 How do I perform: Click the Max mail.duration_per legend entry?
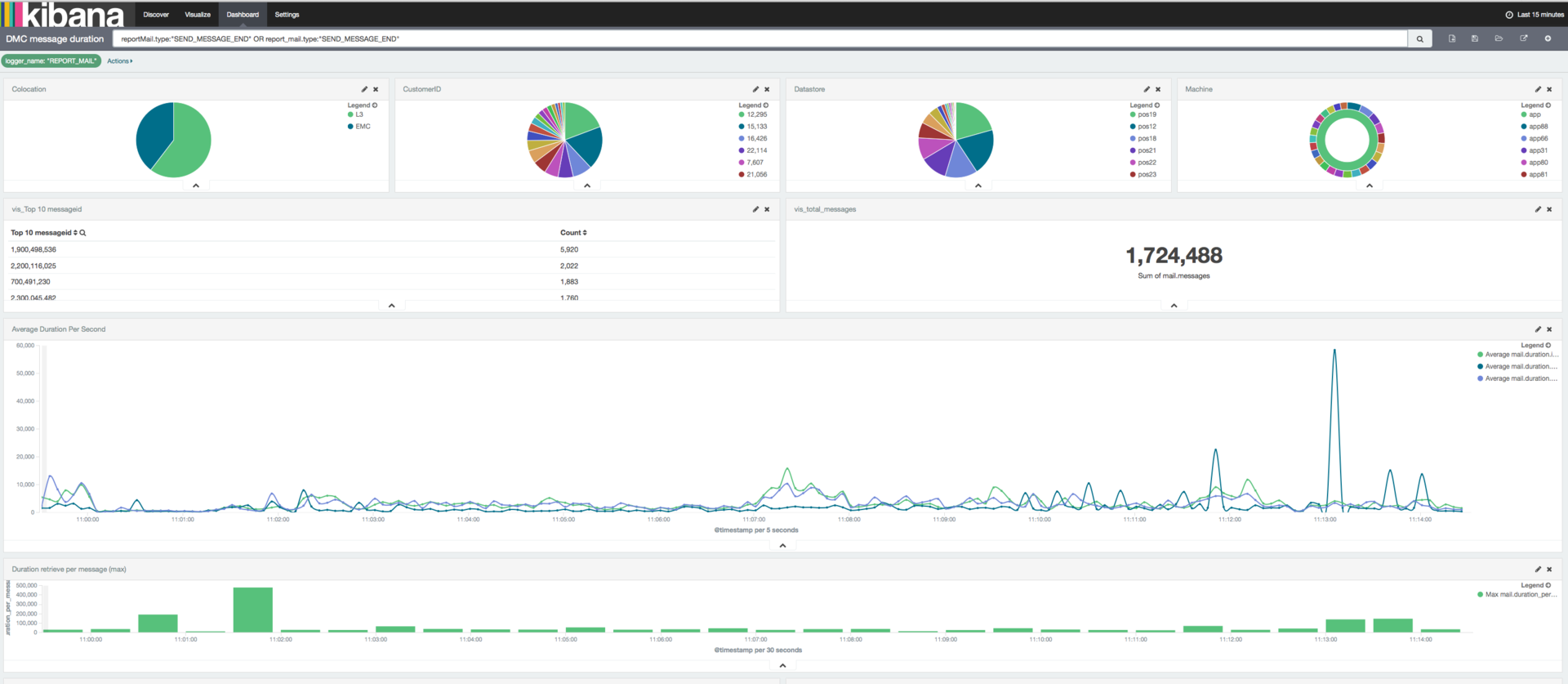pyautogui.click(x=1517, y=595)
